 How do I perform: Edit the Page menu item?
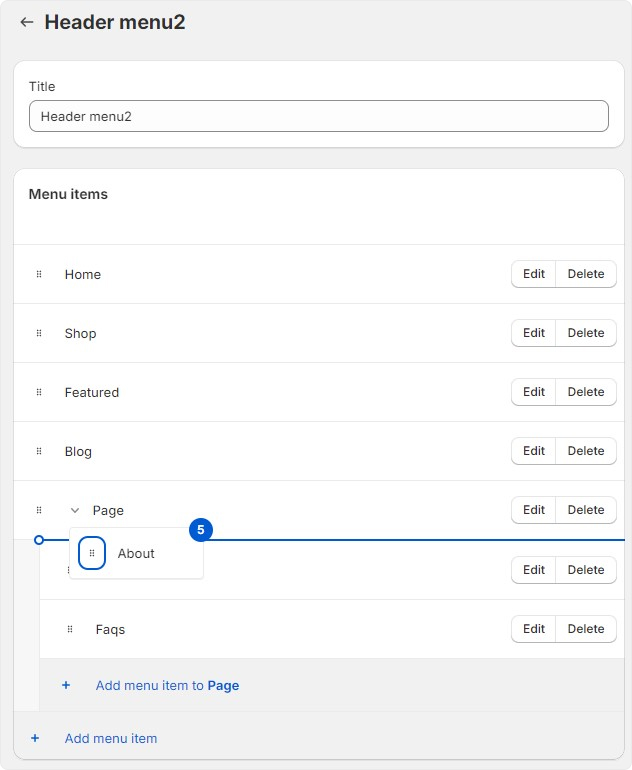tap(534, 510)
